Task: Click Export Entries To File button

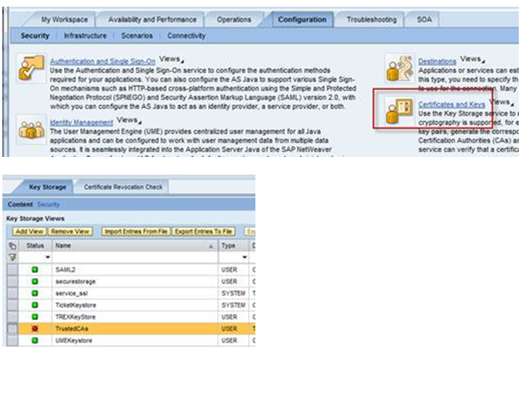Action: tap(203, 231)
